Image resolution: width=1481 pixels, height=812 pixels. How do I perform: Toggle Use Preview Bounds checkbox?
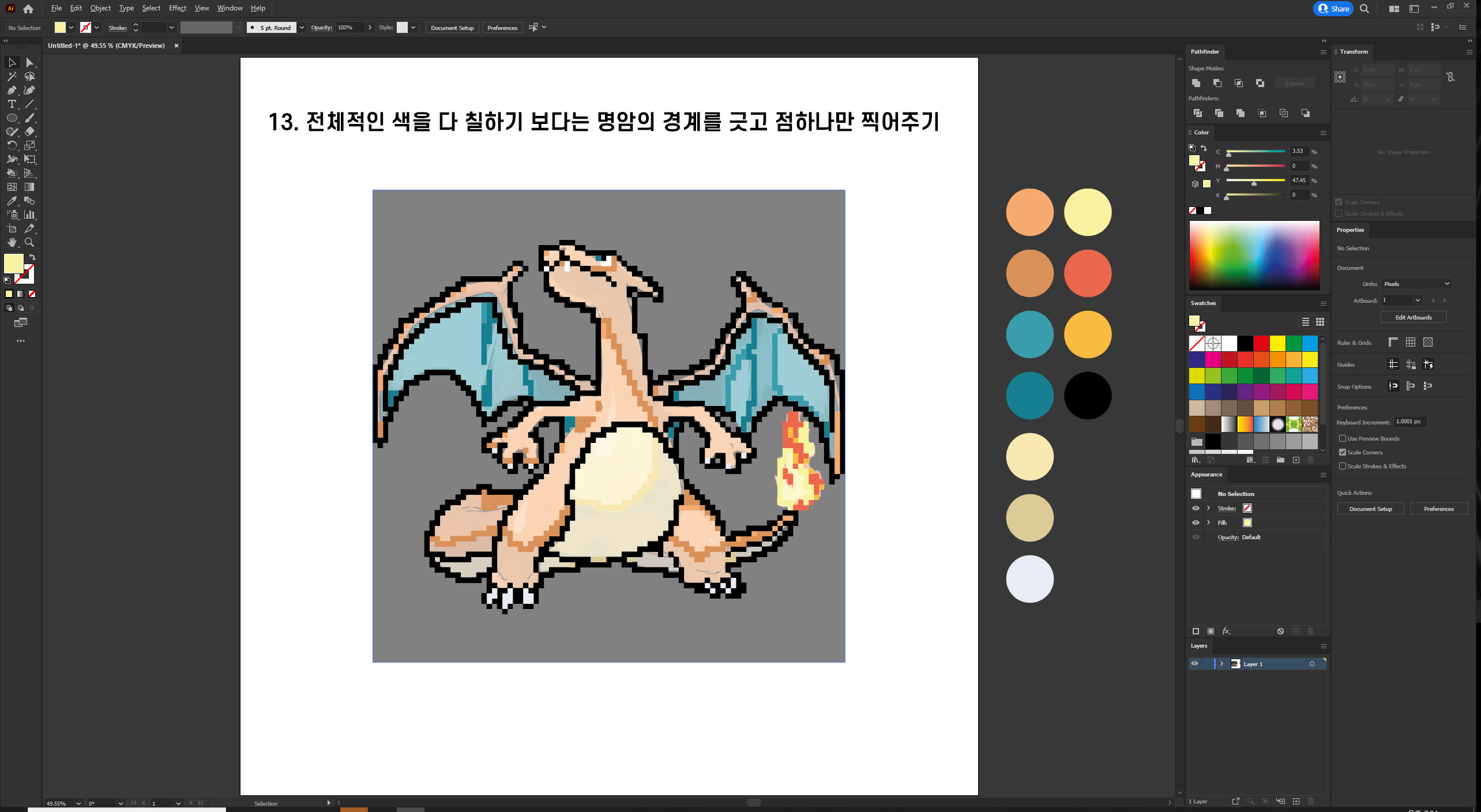tap(1343, 438)
